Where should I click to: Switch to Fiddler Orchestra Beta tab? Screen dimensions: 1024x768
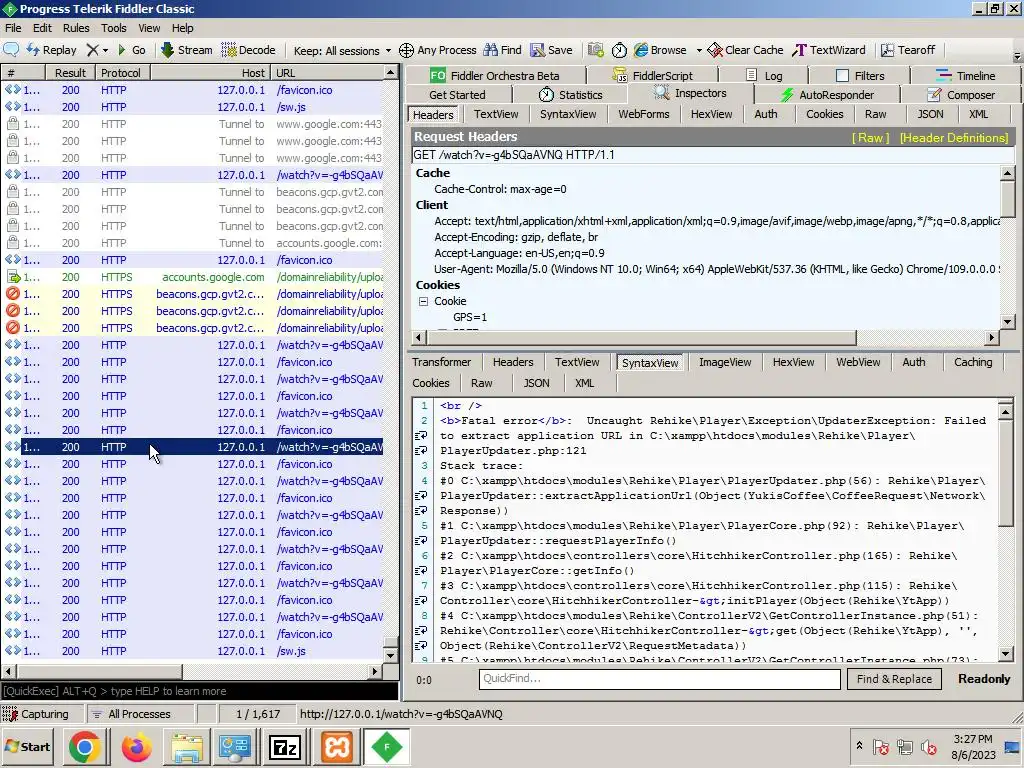(x=495, y=76)
